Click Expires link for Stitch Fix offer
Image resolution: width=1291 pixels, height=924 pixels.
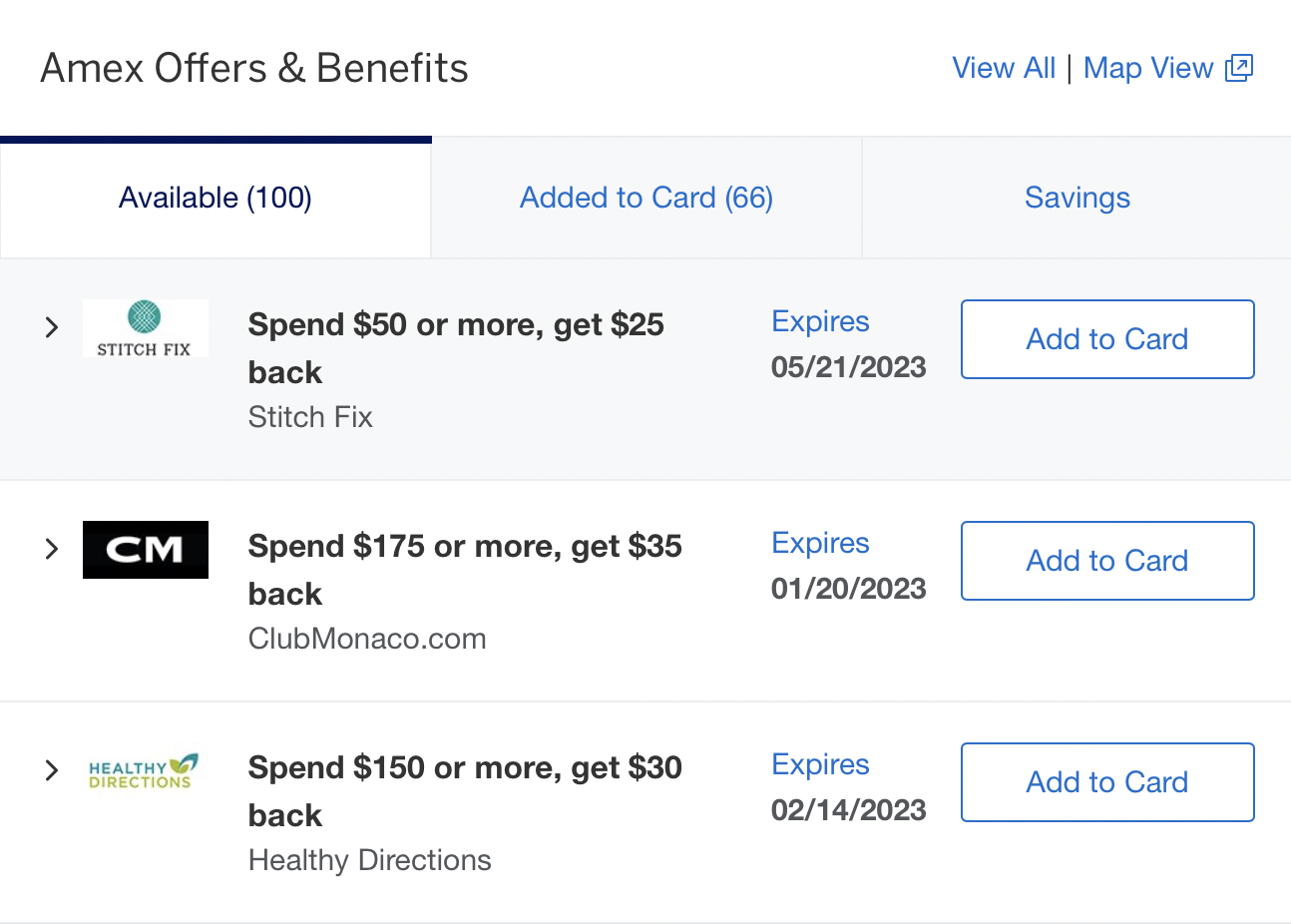click(x=819, y=321)
